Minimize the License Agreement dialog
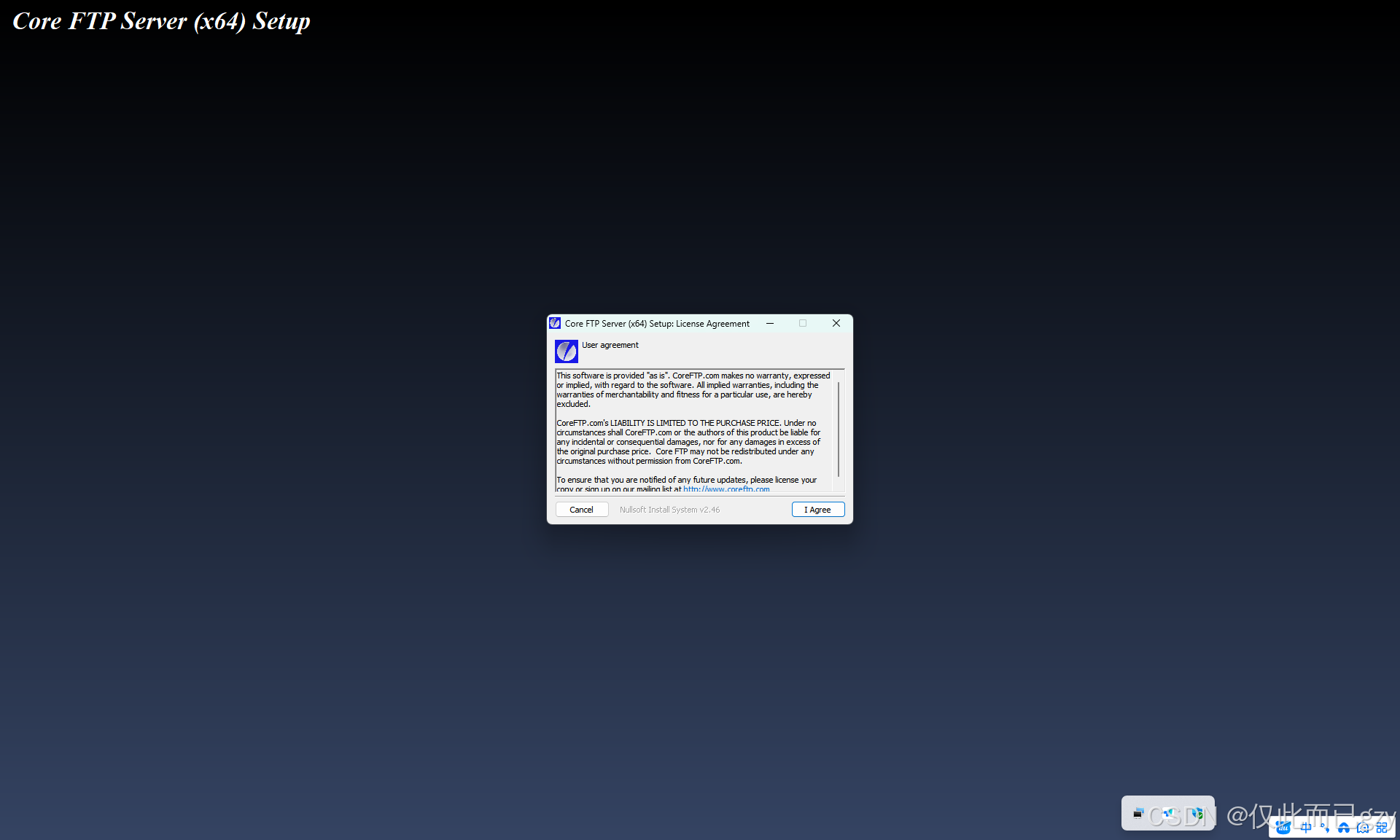Screen dimensions: 1400x840 pyautogui.click(x=770, y=323)
